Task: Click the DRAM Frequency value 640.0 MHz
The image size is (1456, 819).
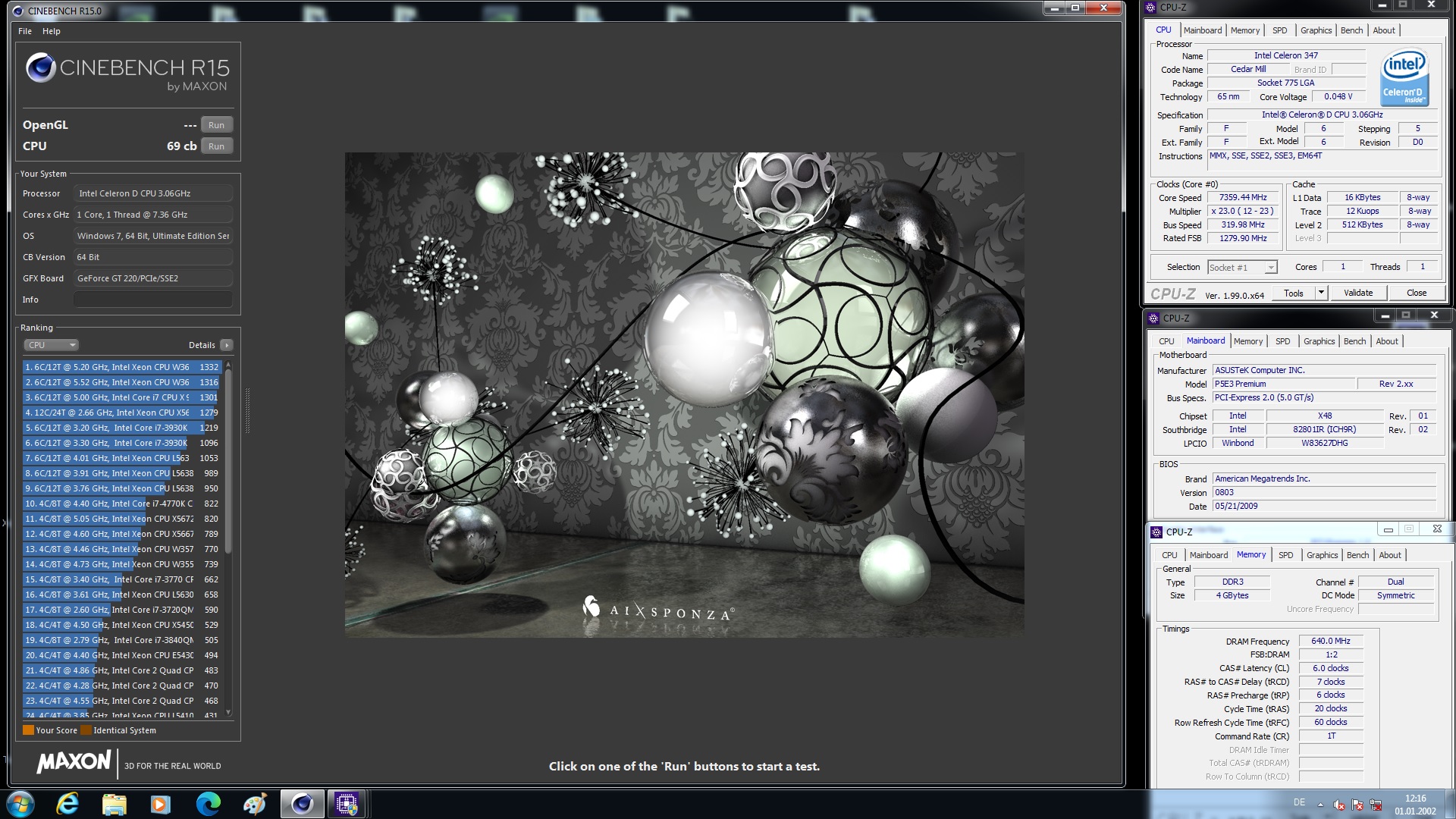Action: (x=1331, y=641)
